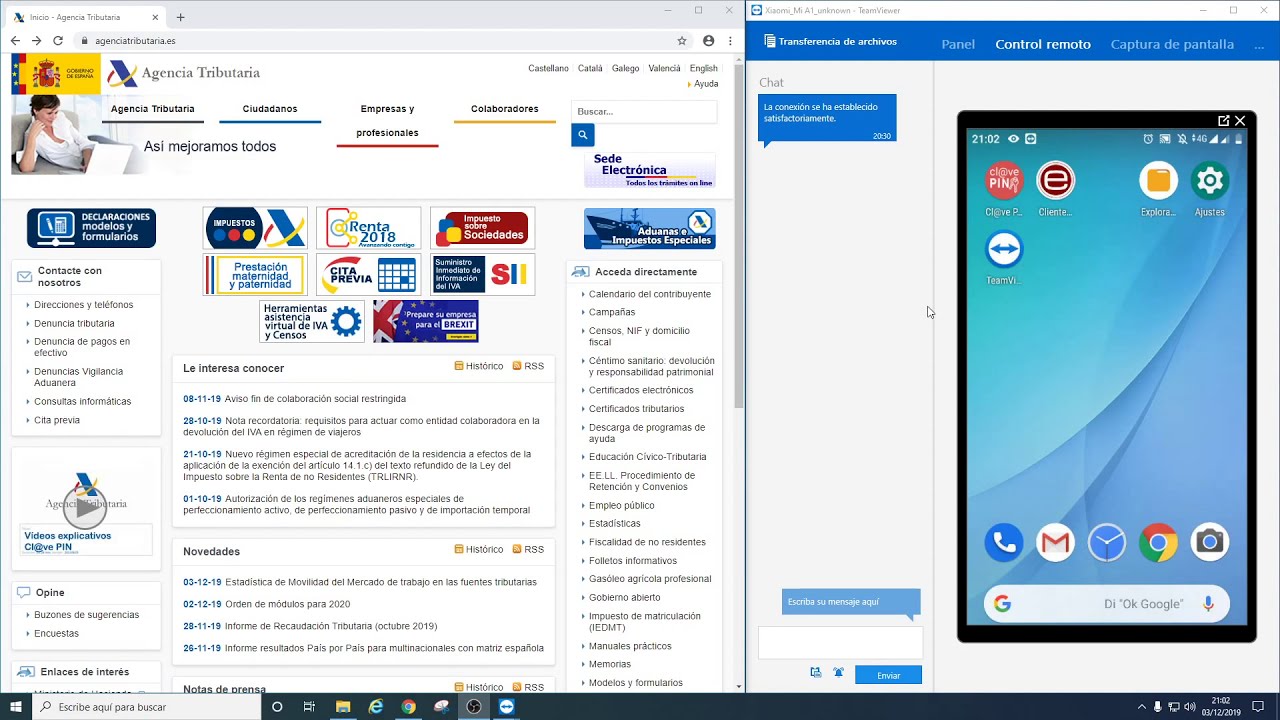Image resolution: width=1280 pixels, height=720 pixels.
Task: Open Aduanas e Impuestos Especiales banner
Action: tap(650, 229)
